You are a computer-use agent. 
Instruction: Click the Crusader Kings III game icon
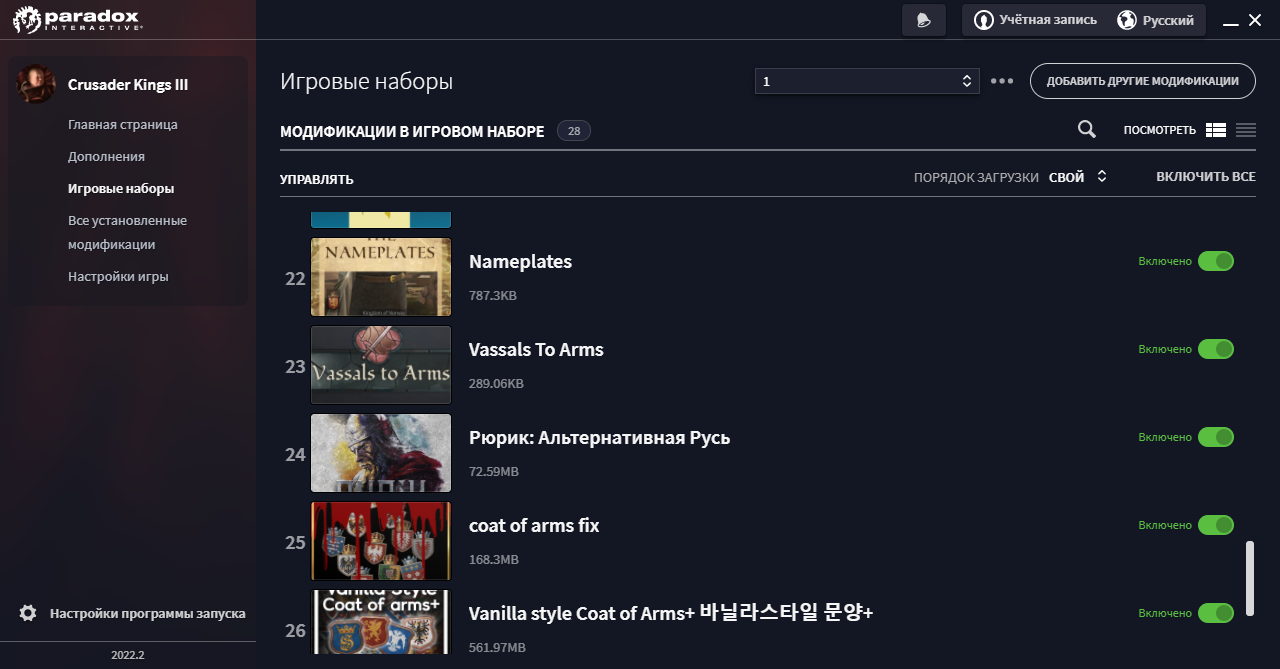(x=36, y=85)
